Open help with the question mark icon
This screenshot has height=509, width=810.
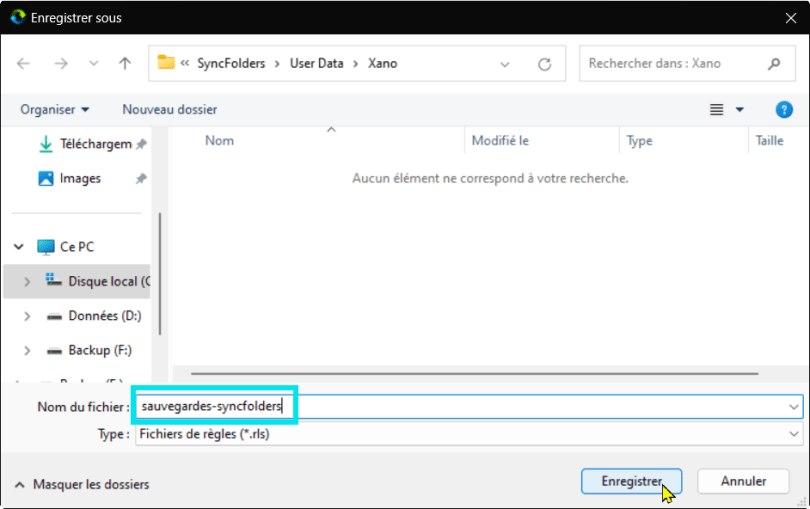pyautogui.click(x=784, y=110)
